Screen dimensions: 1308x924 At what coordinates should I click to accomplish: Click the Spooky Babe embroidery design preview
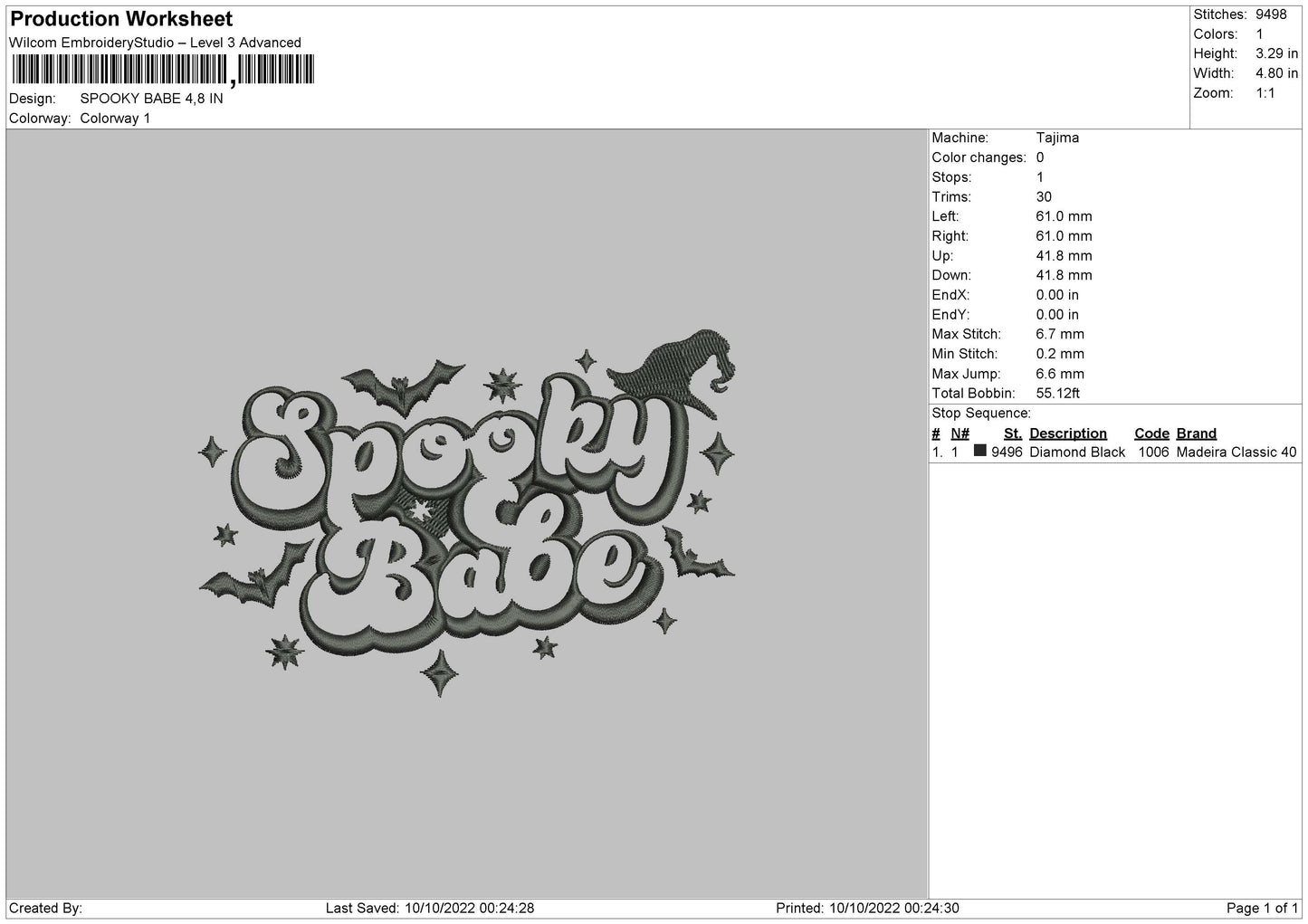(x=467, y=512)
